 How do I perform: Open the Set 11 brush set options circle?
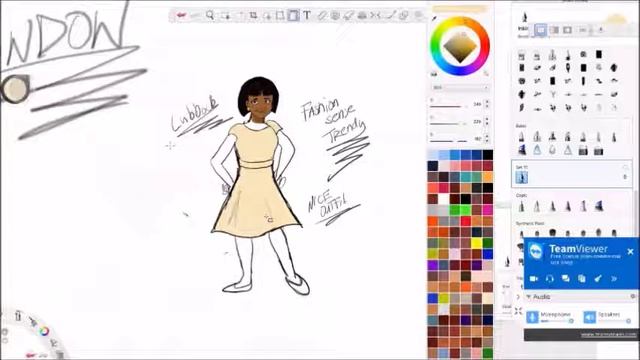[625, 167]
